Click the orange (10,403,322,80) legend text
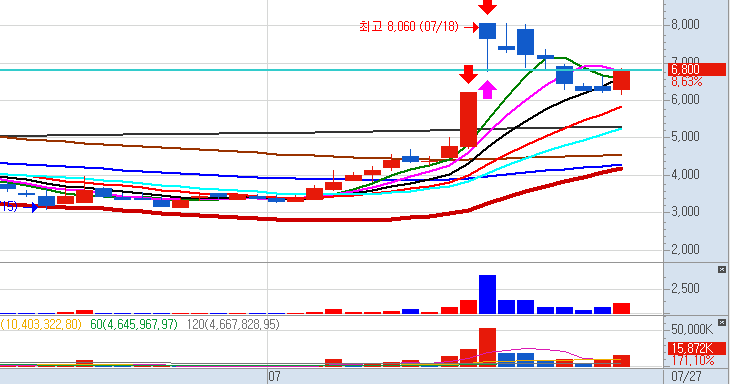Viewport: 730px width, 384px height. point(41,324)
